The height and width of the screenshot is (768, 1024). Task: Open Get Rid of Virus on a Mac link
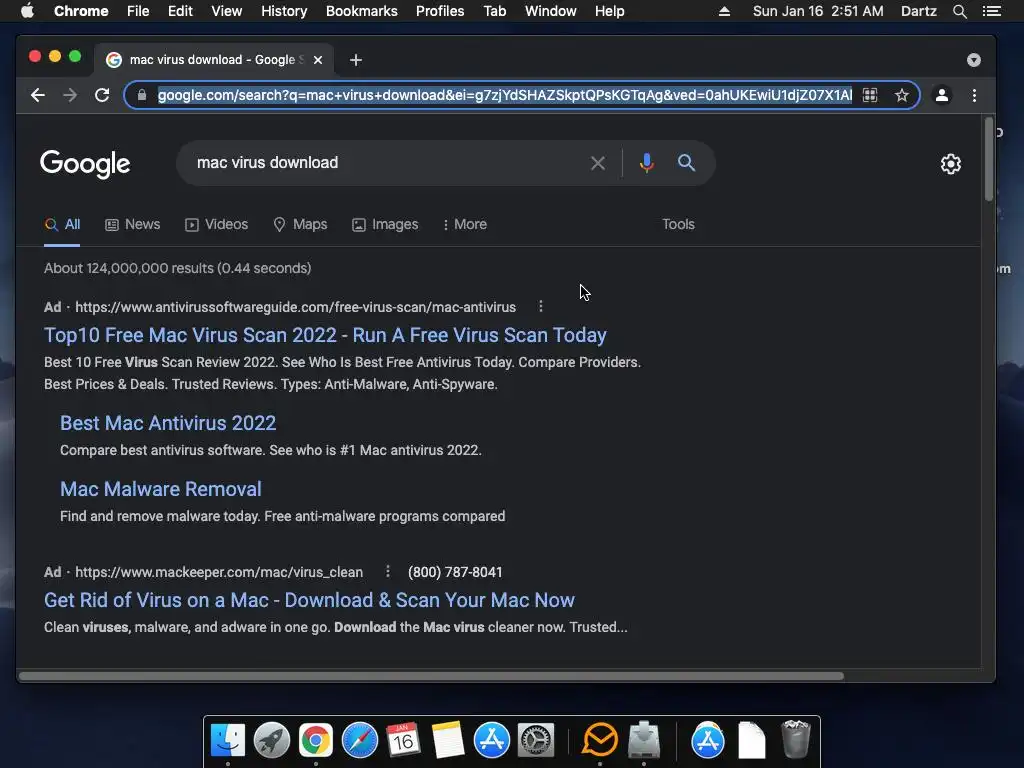tap(310, 600)
